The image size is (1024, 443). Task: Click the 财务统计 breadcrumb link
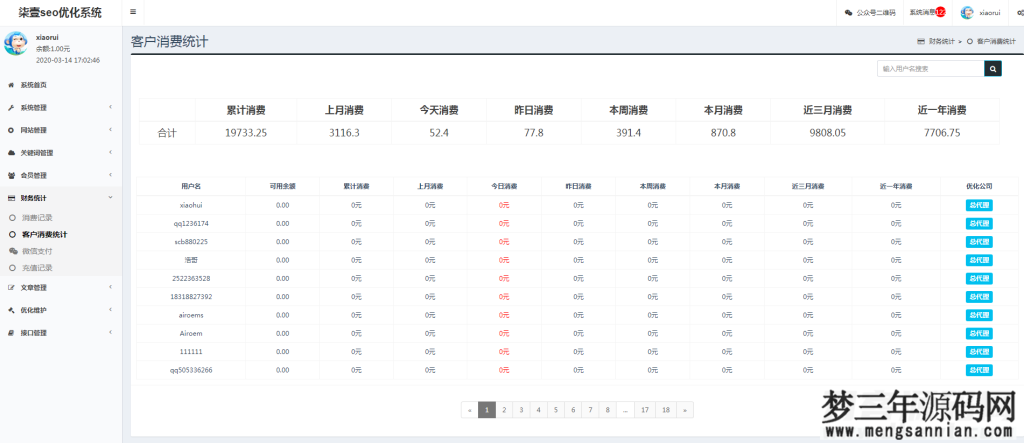coord(942,41)
